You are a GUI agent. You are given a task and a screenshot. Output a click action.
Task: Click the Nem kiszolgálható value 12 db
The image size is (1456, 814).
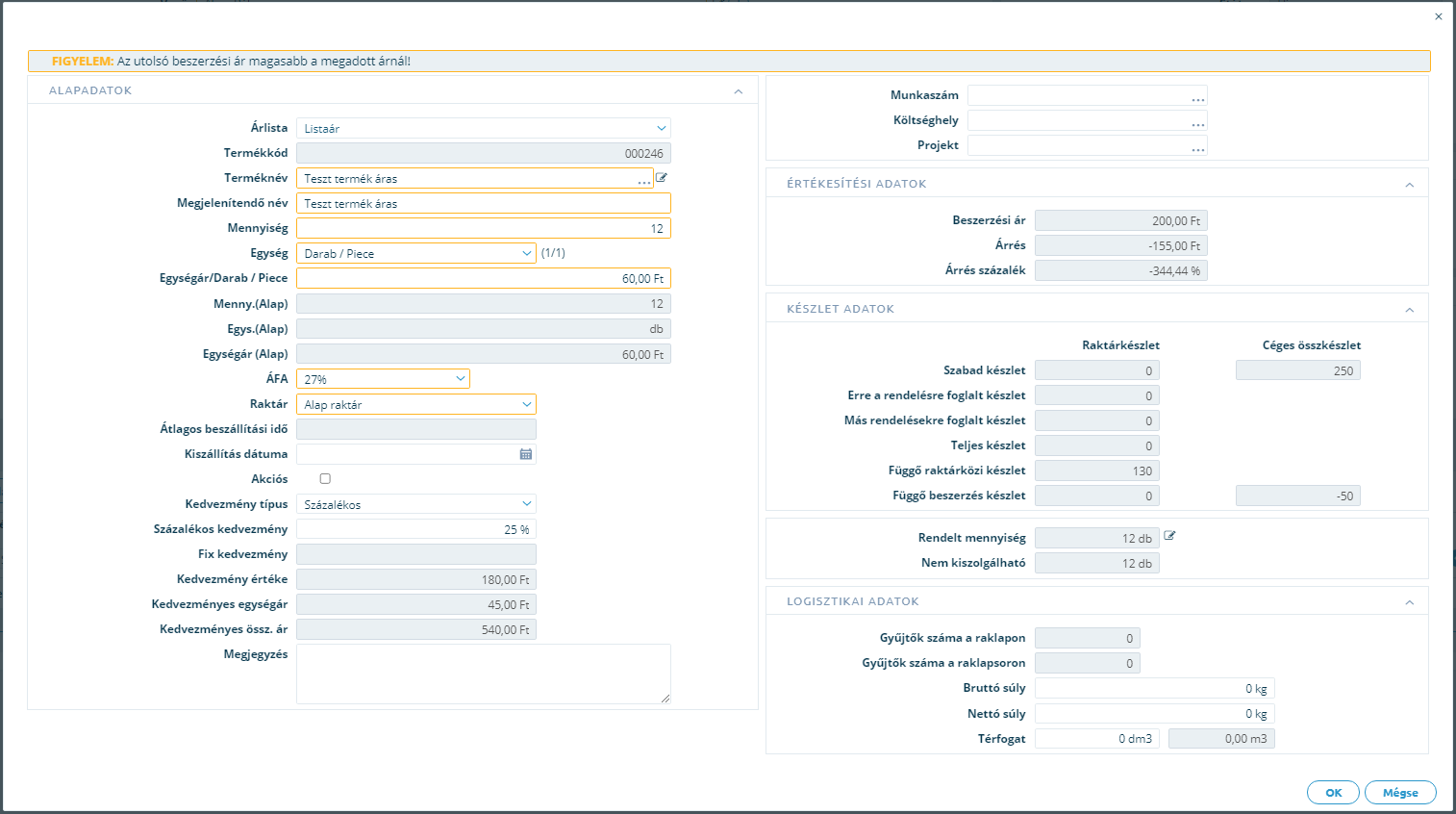click(x=1097, y=563)
